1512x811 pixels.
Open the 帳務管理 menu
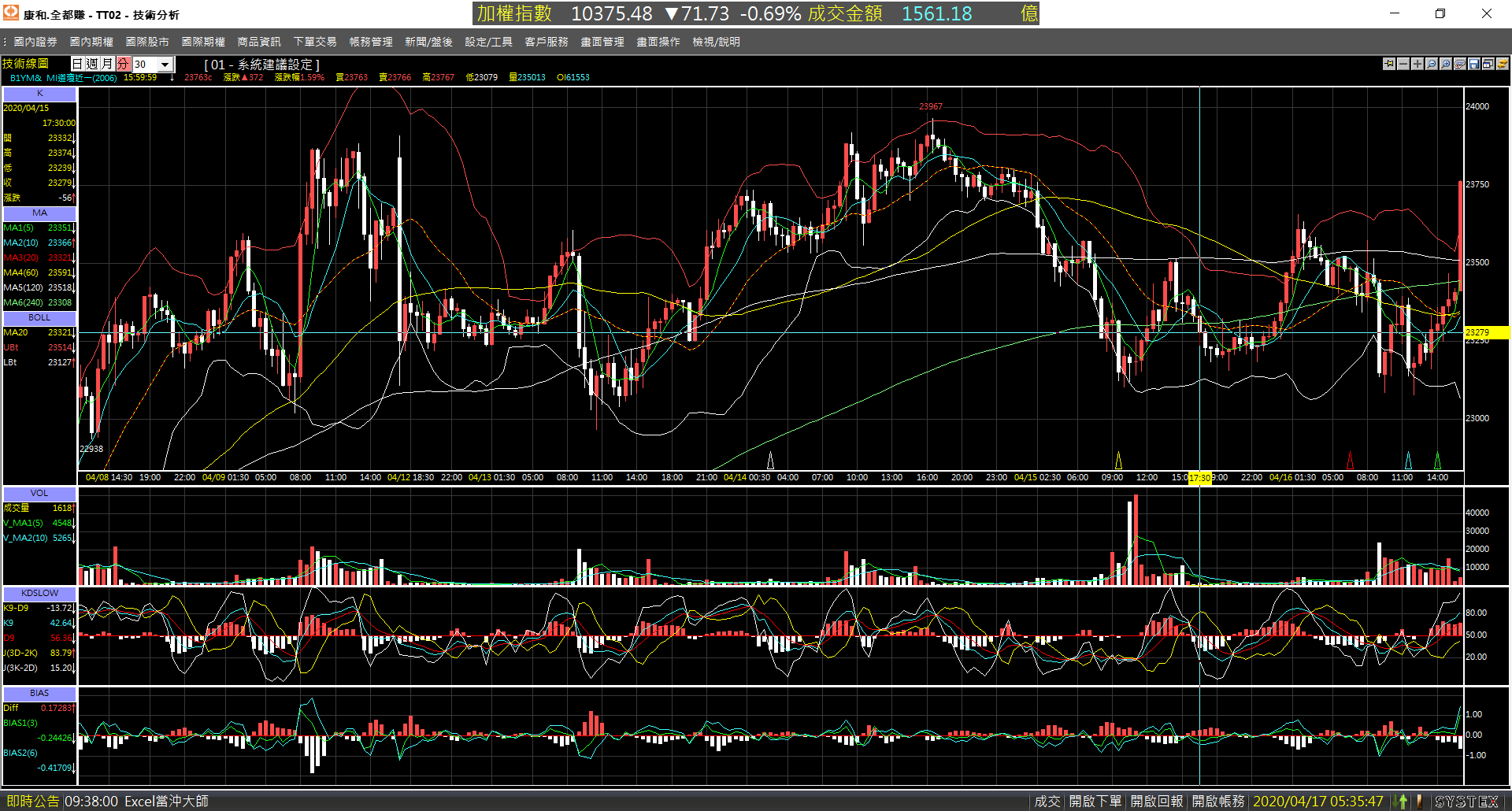[371, 42]
